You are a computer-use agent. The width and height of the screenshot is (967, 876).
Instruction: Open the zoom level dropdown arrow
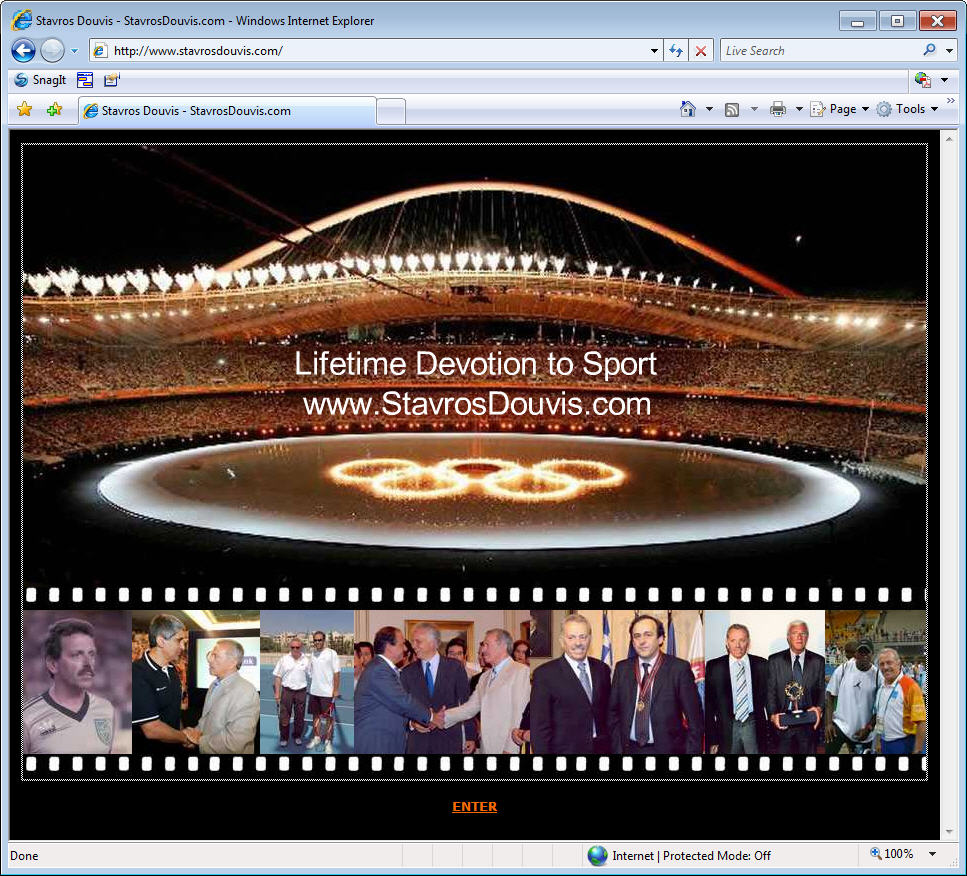point(932,854)
